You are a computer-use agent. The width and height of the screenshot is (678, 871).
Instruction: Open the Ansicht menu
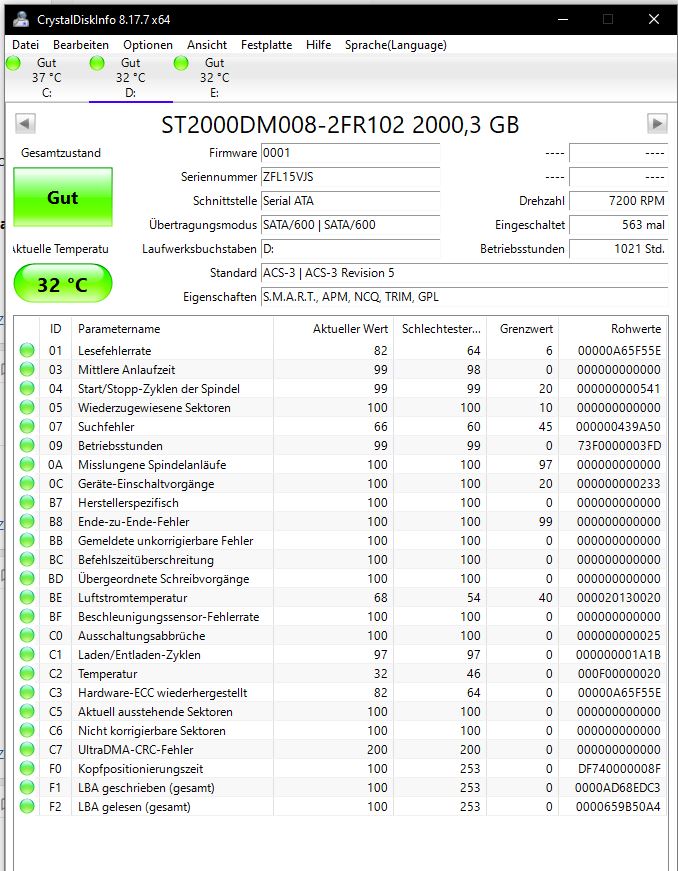[207, 45]
